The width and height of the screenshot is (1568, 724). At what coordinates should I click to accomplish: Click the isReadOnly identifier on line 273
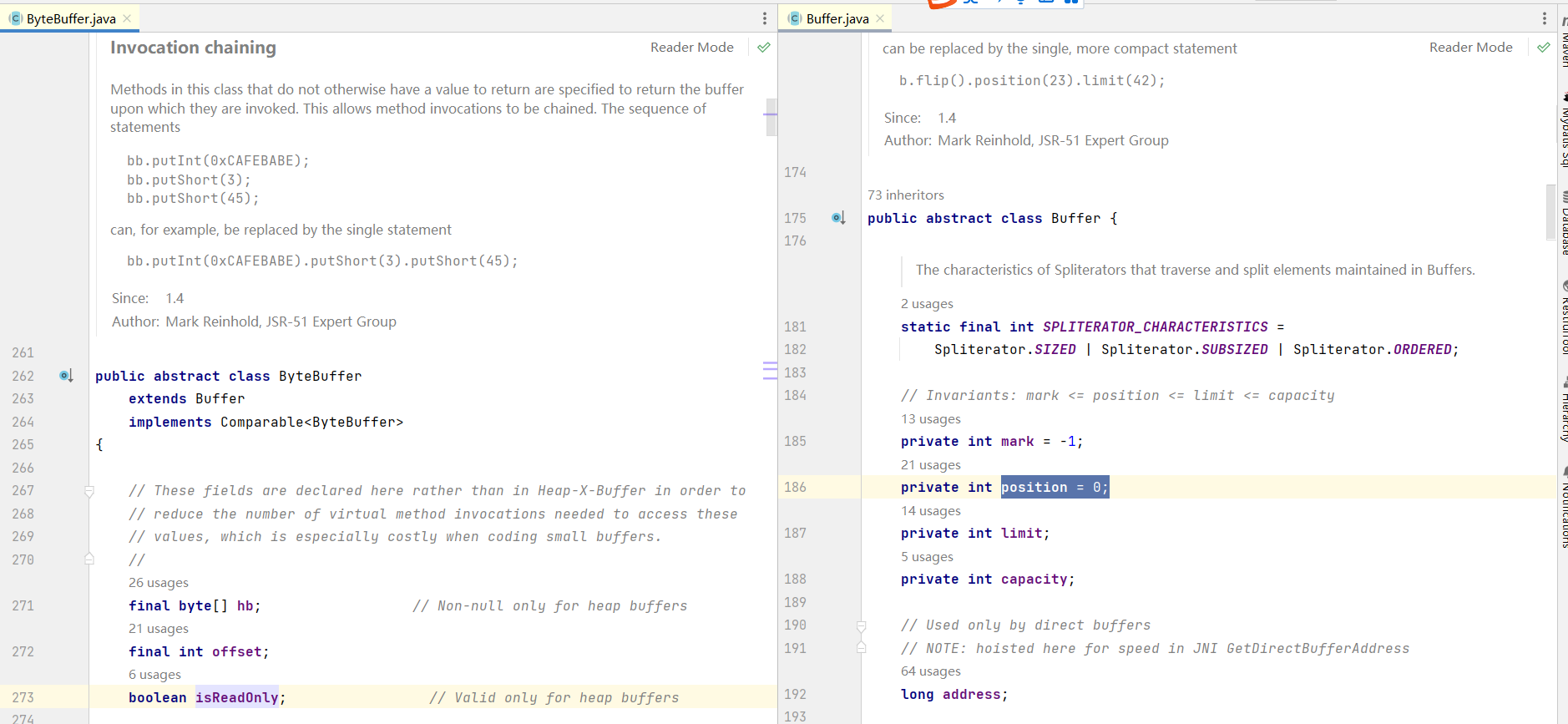(236, 697)
